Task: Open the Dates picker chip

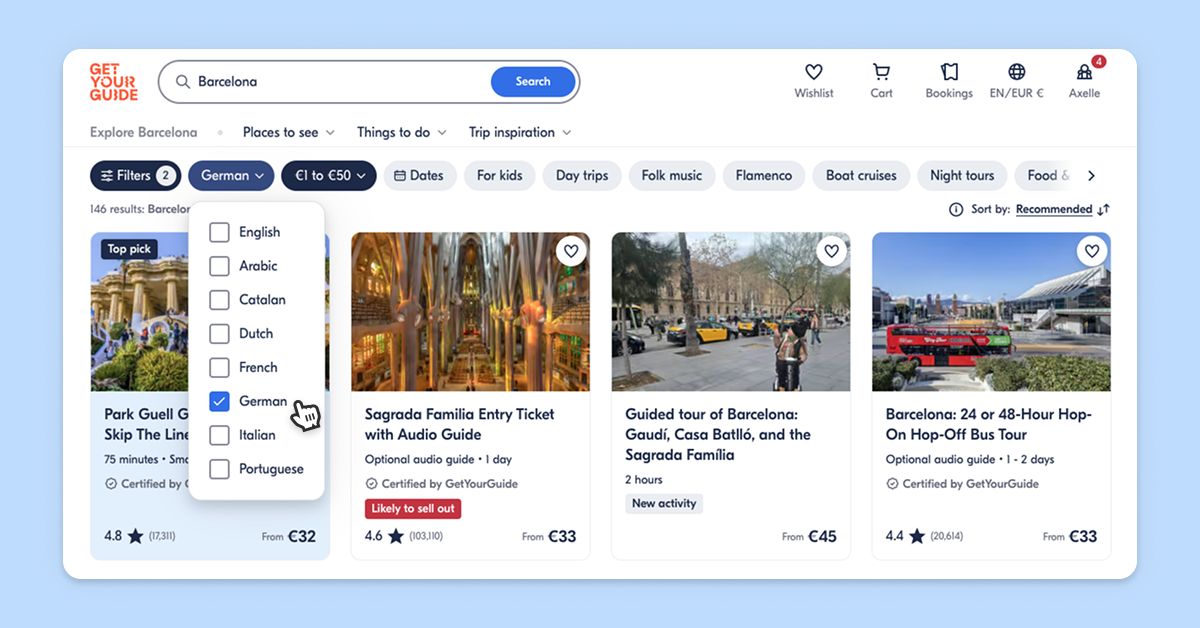Action: click(x=420, y=175)
